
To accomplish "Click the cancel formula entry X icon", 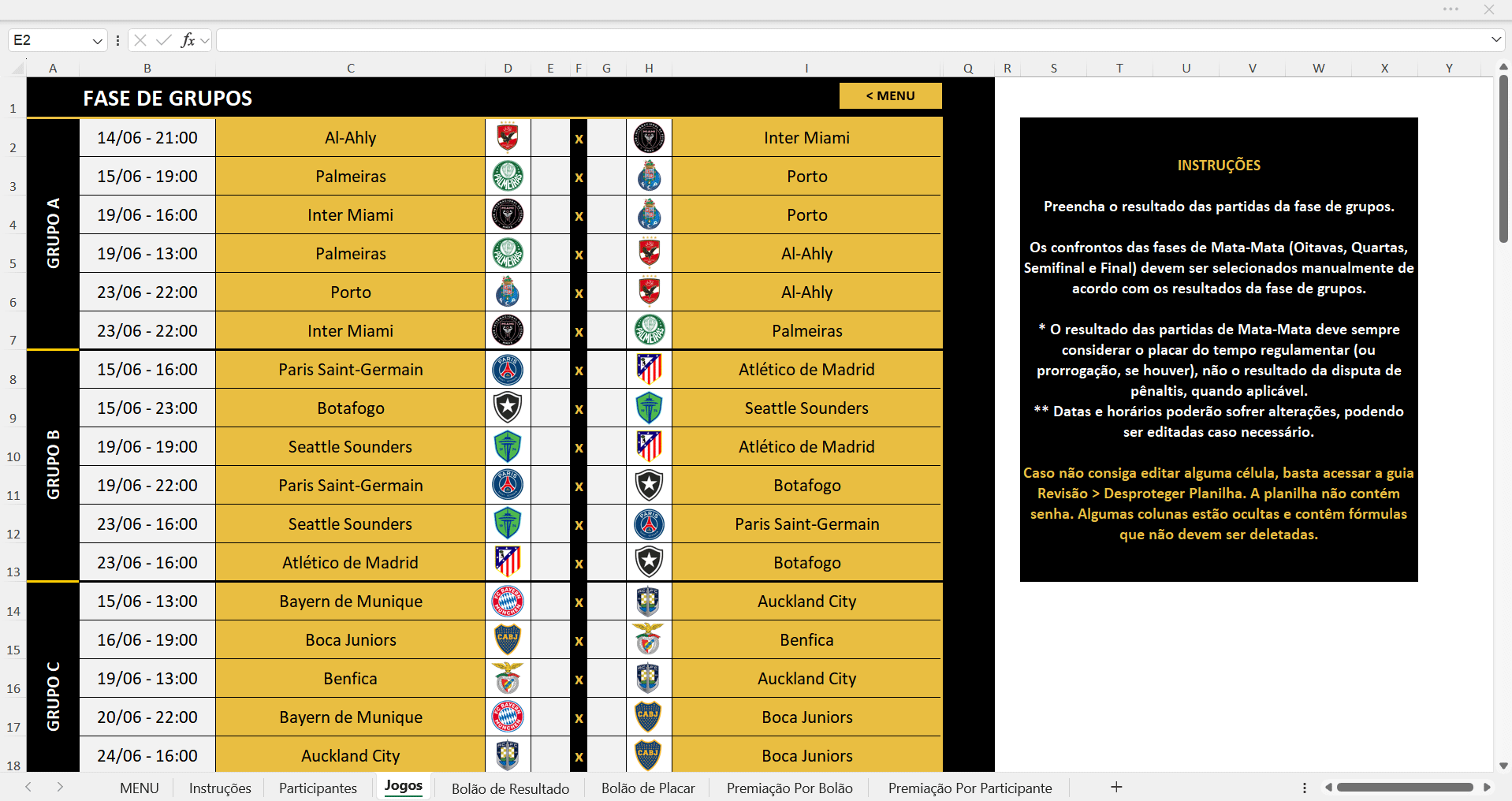I will [140, 40].
